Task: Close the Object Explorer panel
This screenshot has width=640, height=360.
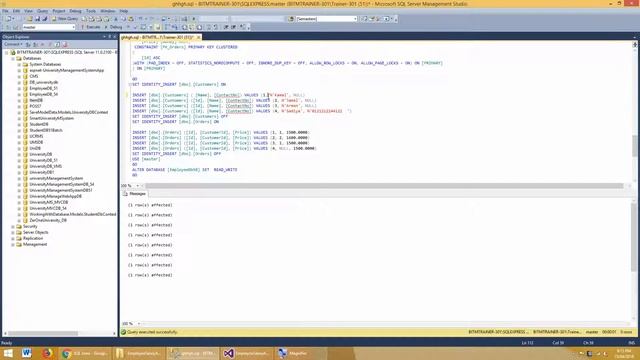Action: pos(115,37)
